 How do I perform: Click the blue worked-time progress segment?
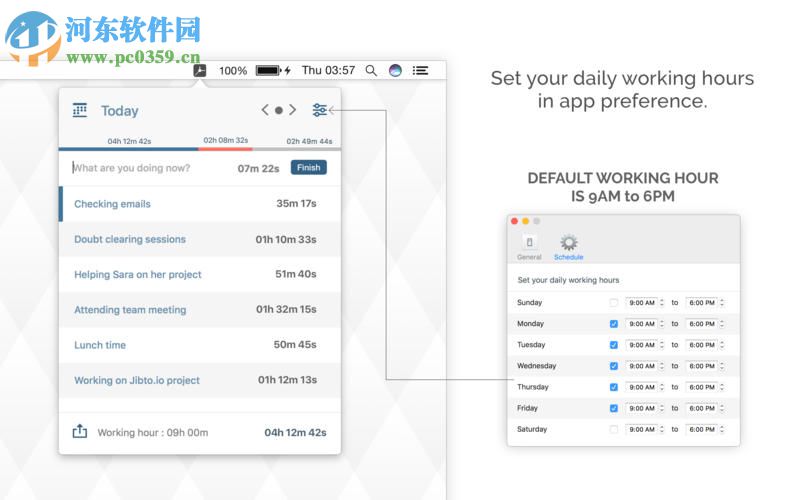pos(129,149)
